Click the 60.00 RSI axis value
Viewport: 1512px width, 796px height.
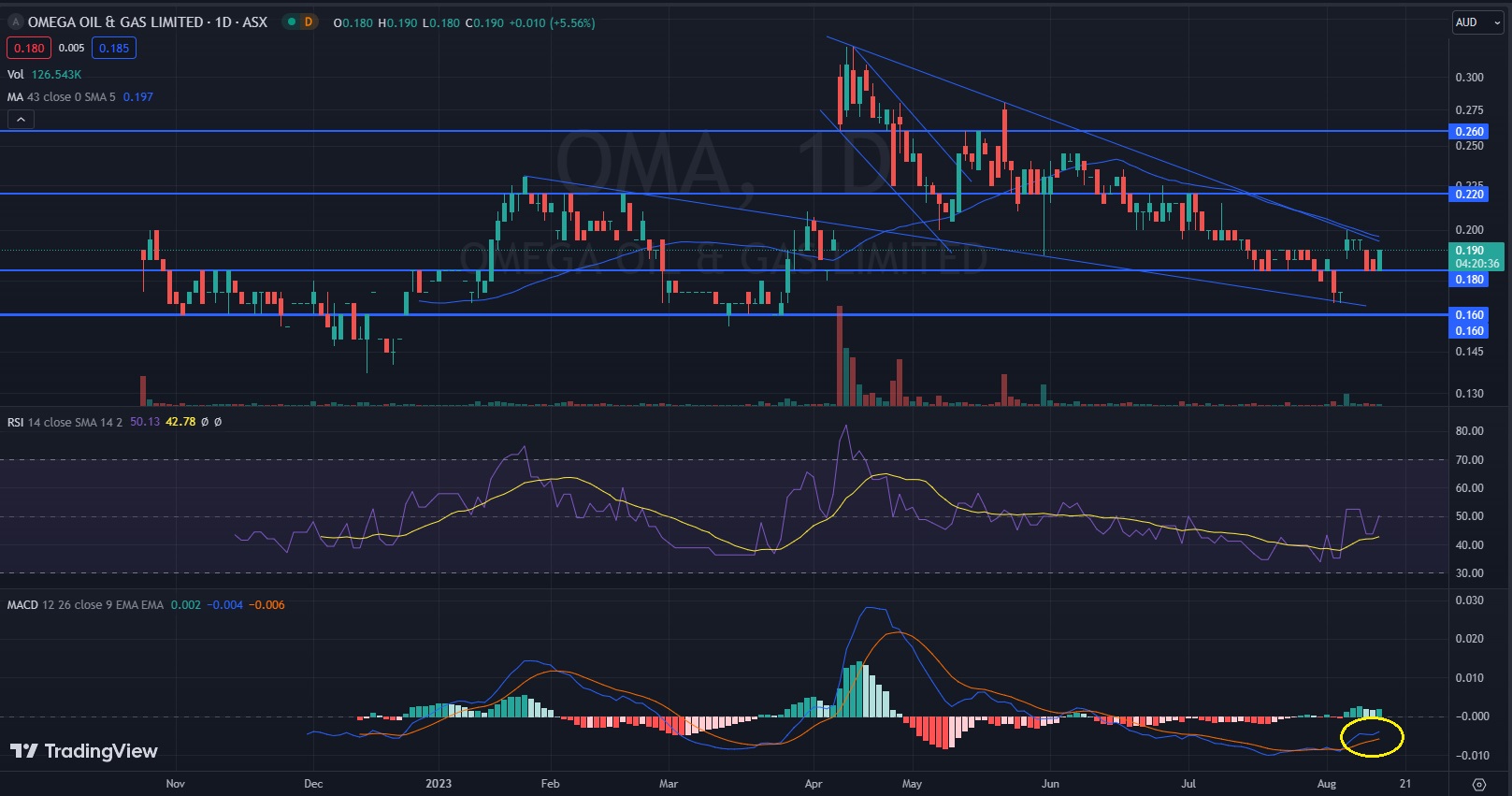1469,488
